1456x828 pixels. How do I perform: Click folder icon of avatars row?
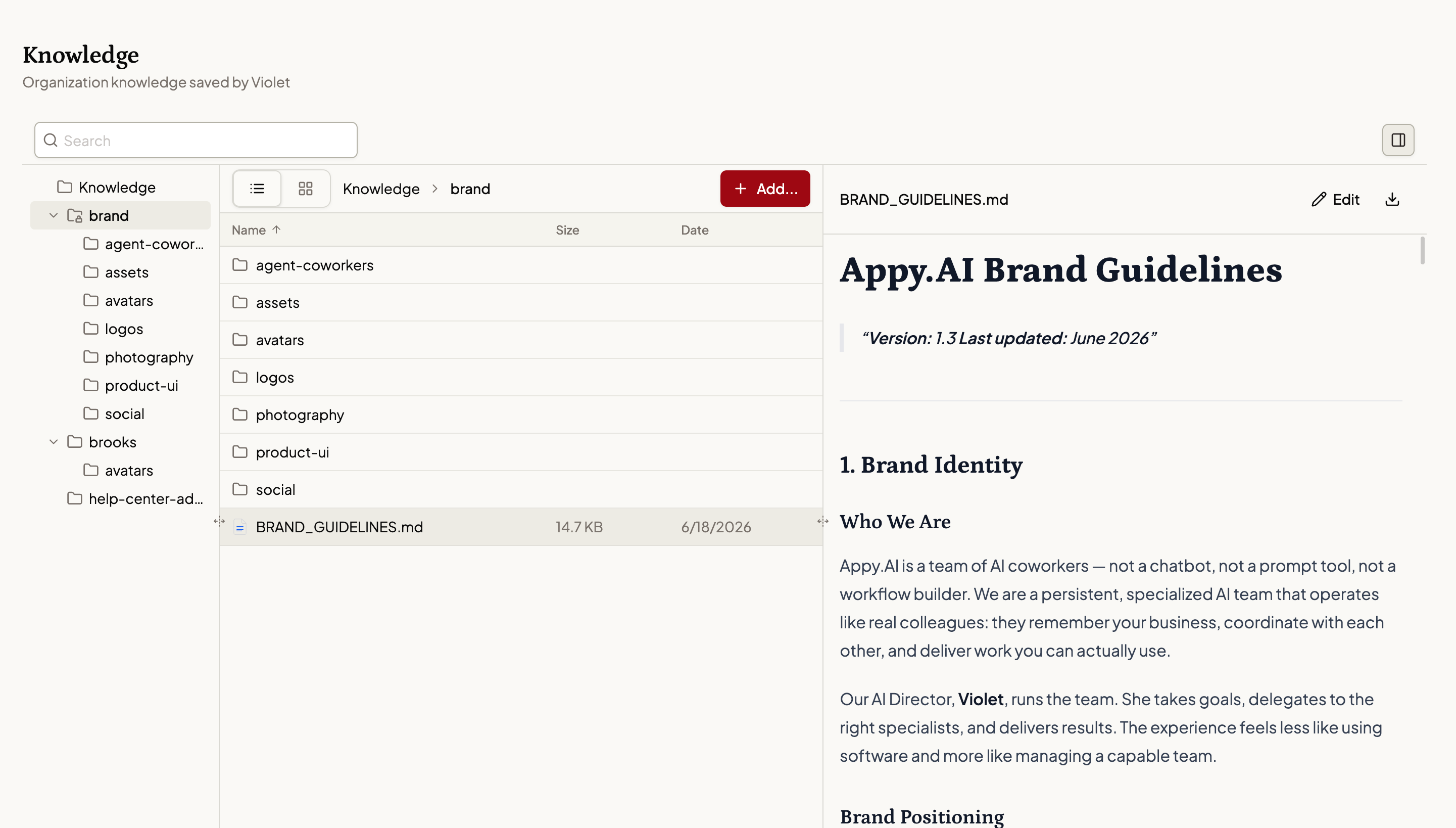coord(240,340)
